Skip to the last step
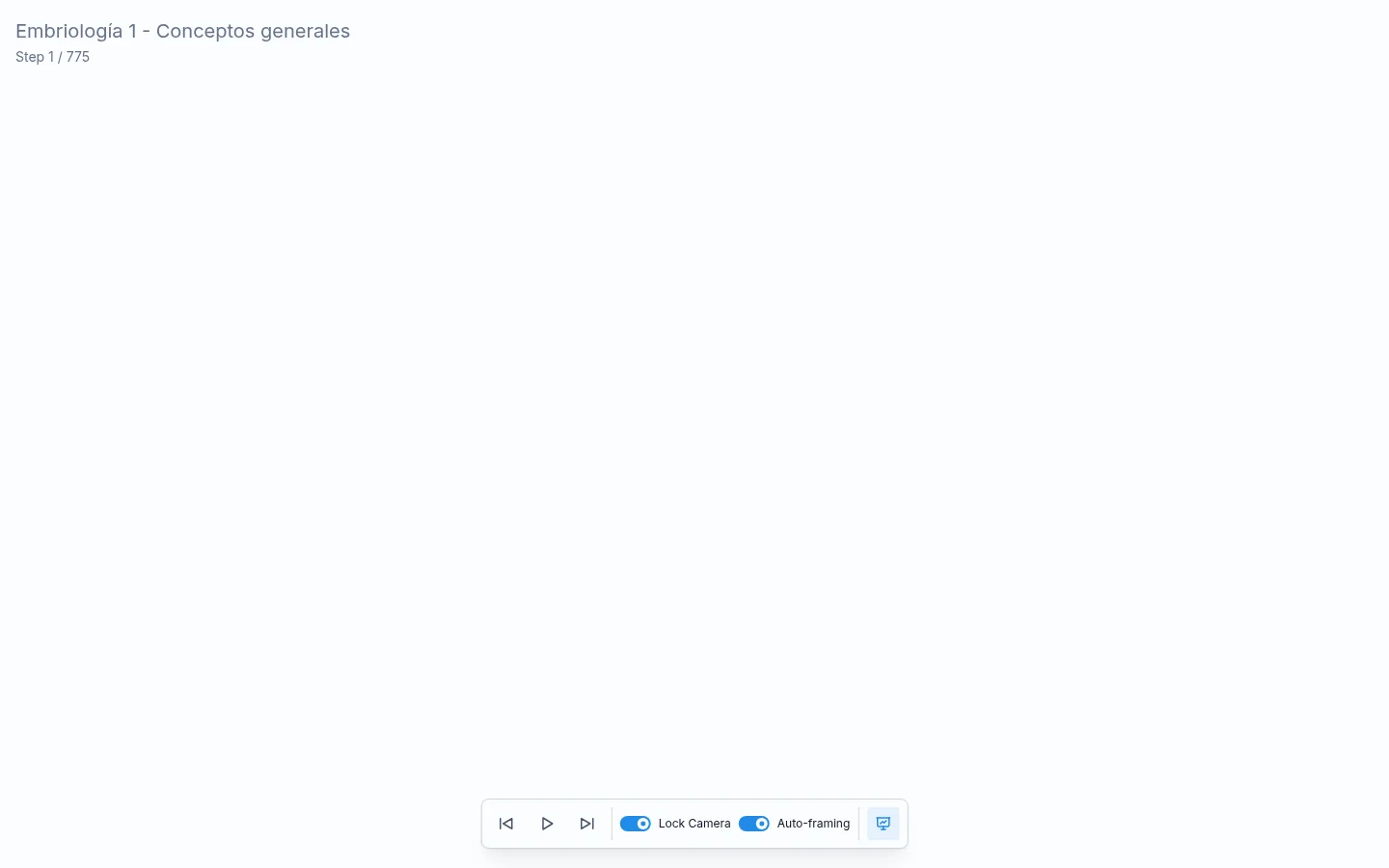This screenshot has width=1389, height=868. pos(587,824)
